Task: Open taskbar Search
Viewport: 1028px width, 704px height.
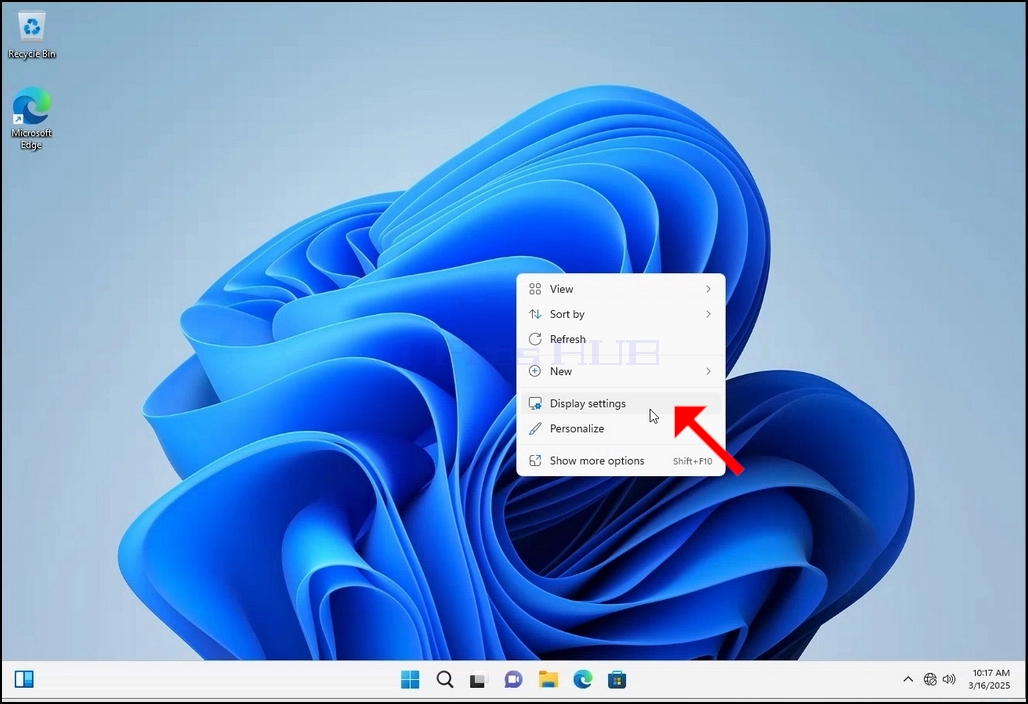Action: point(445,680)
